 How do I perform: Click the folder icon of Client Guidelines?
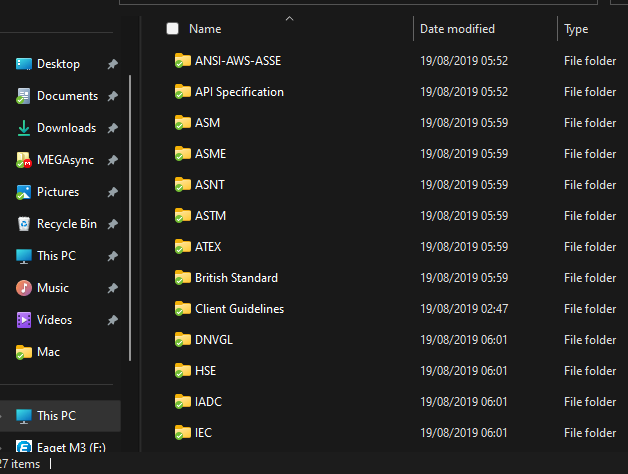click(x=183, y=309)
